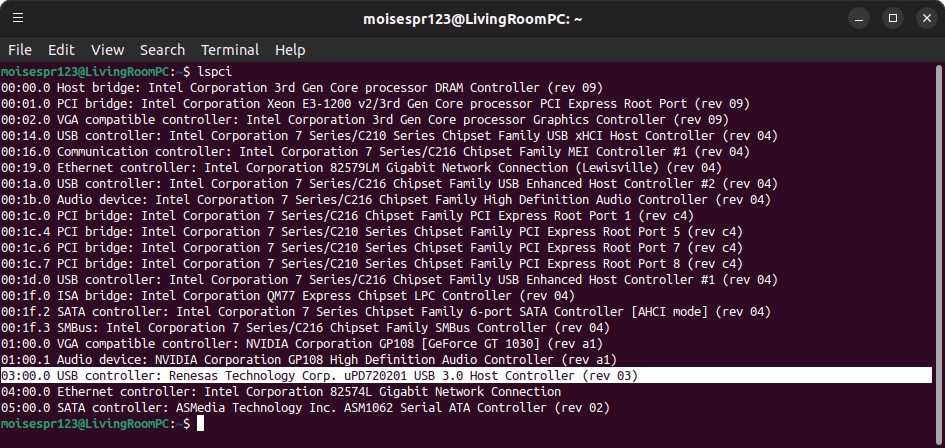
Task: Click the NVIDIA GeForce GT 1030 line
Action: pyautogui.click(x=302, y=344)
